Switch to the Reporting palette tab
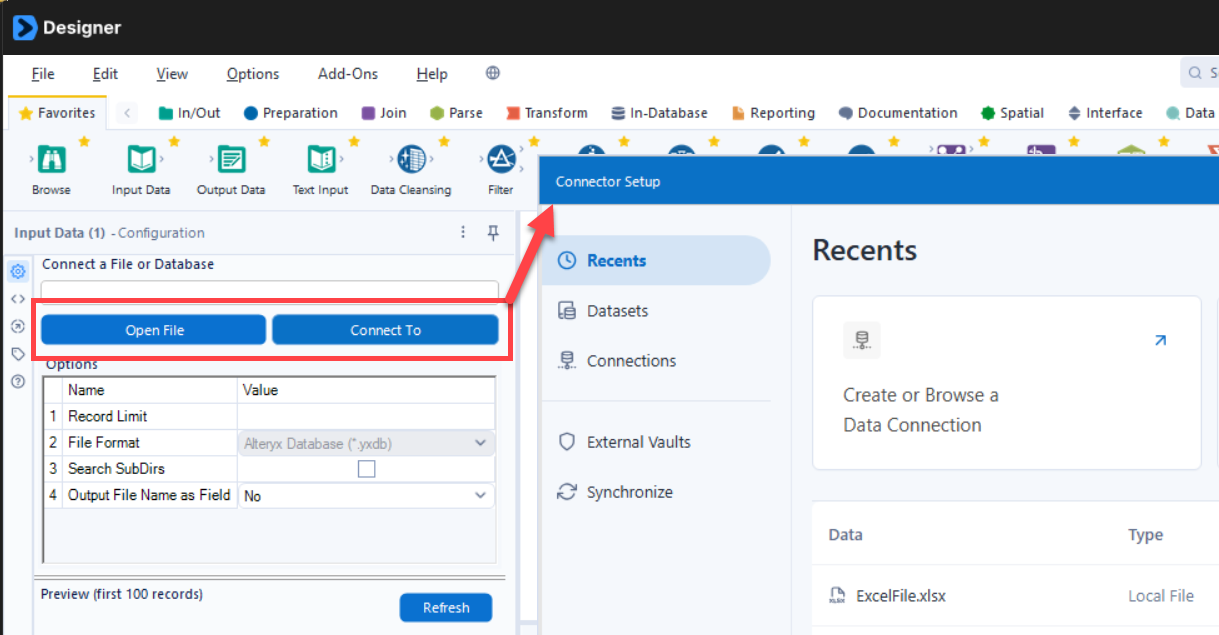The height and width of the screenshot is (635, 1219). click(x=774, y=113)
